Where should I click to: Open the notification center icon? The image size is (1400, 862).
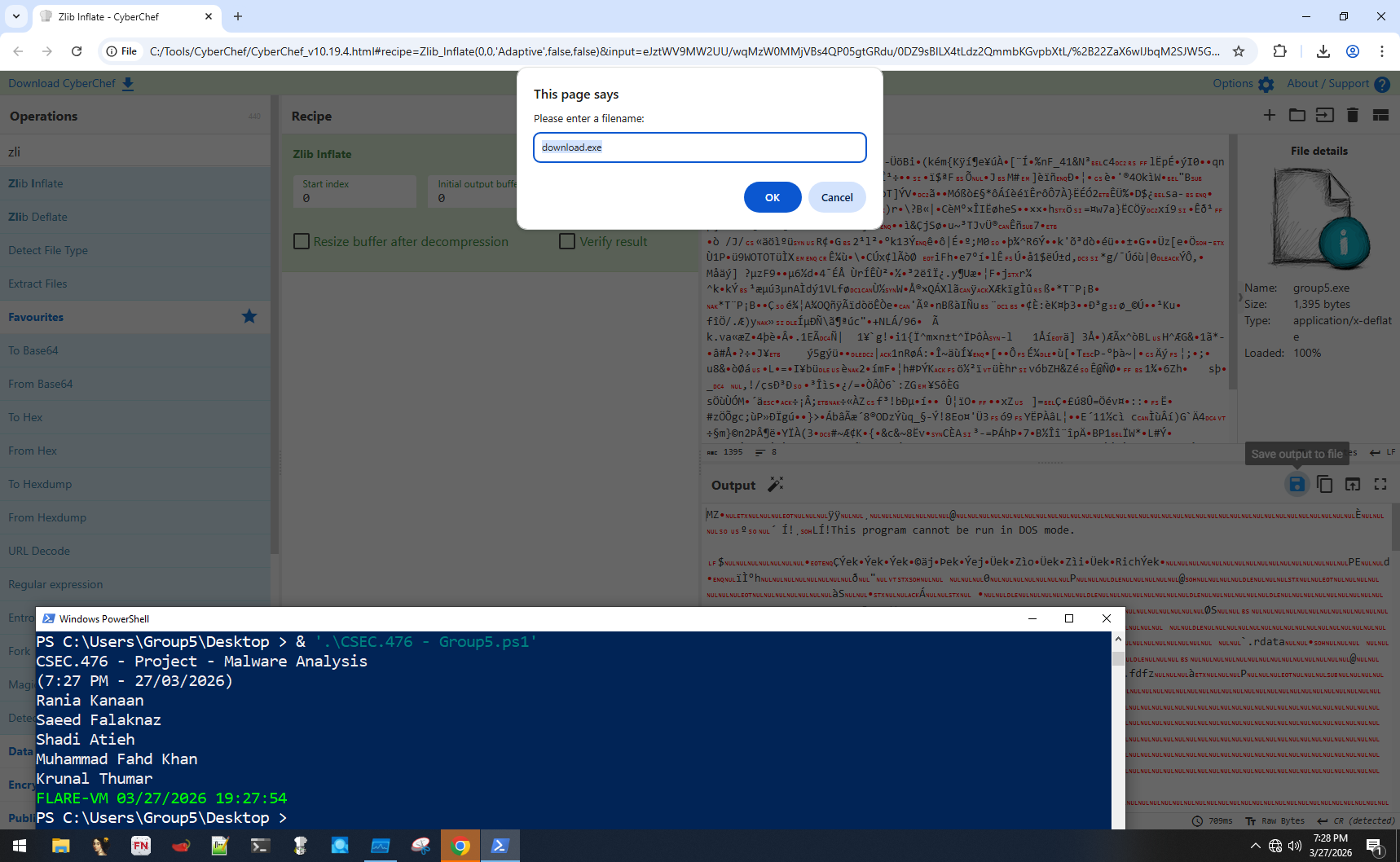tap(1375, 846)
